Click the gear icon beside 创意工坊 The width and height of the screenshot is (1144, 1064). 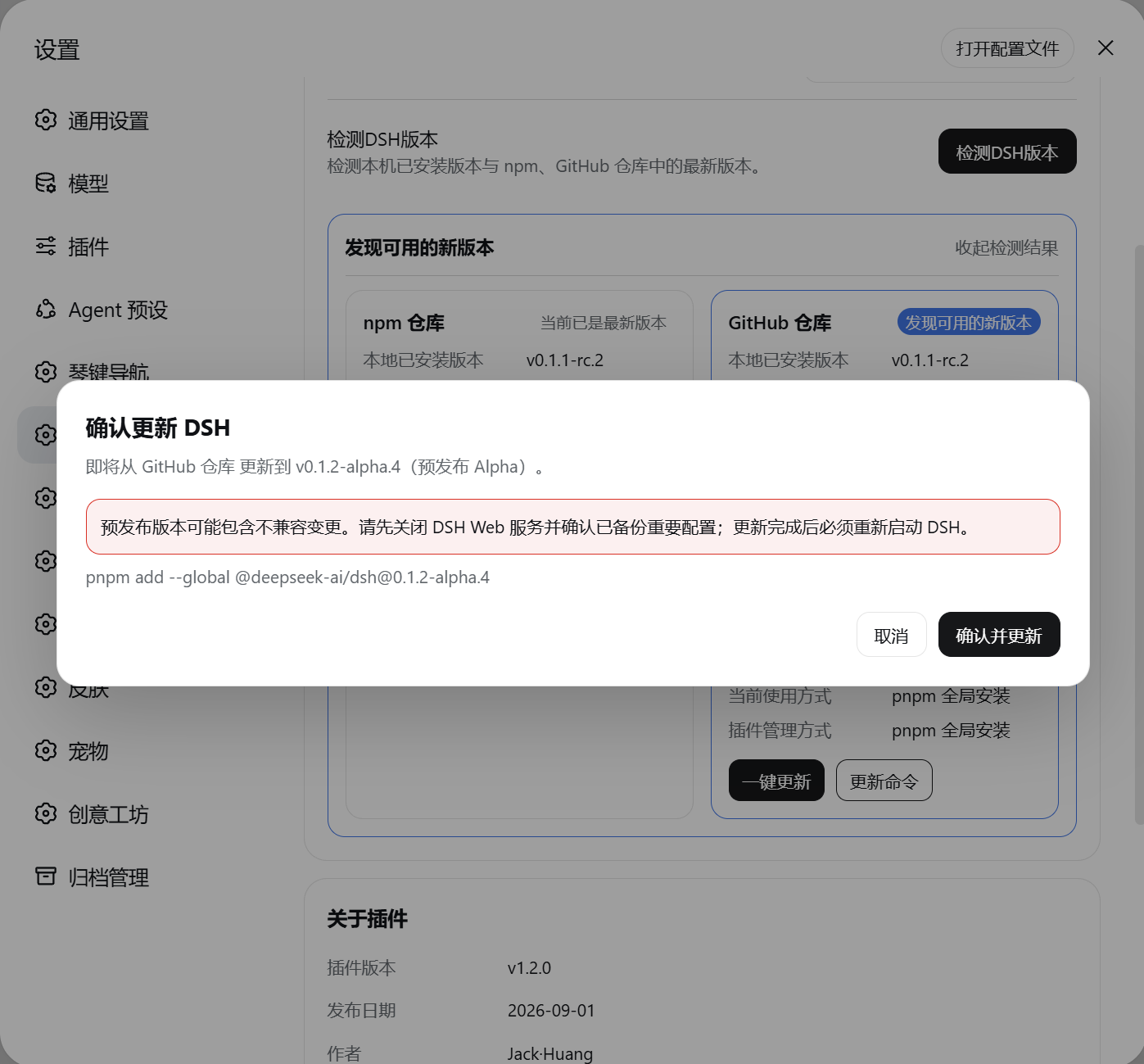tap(46, 813)
